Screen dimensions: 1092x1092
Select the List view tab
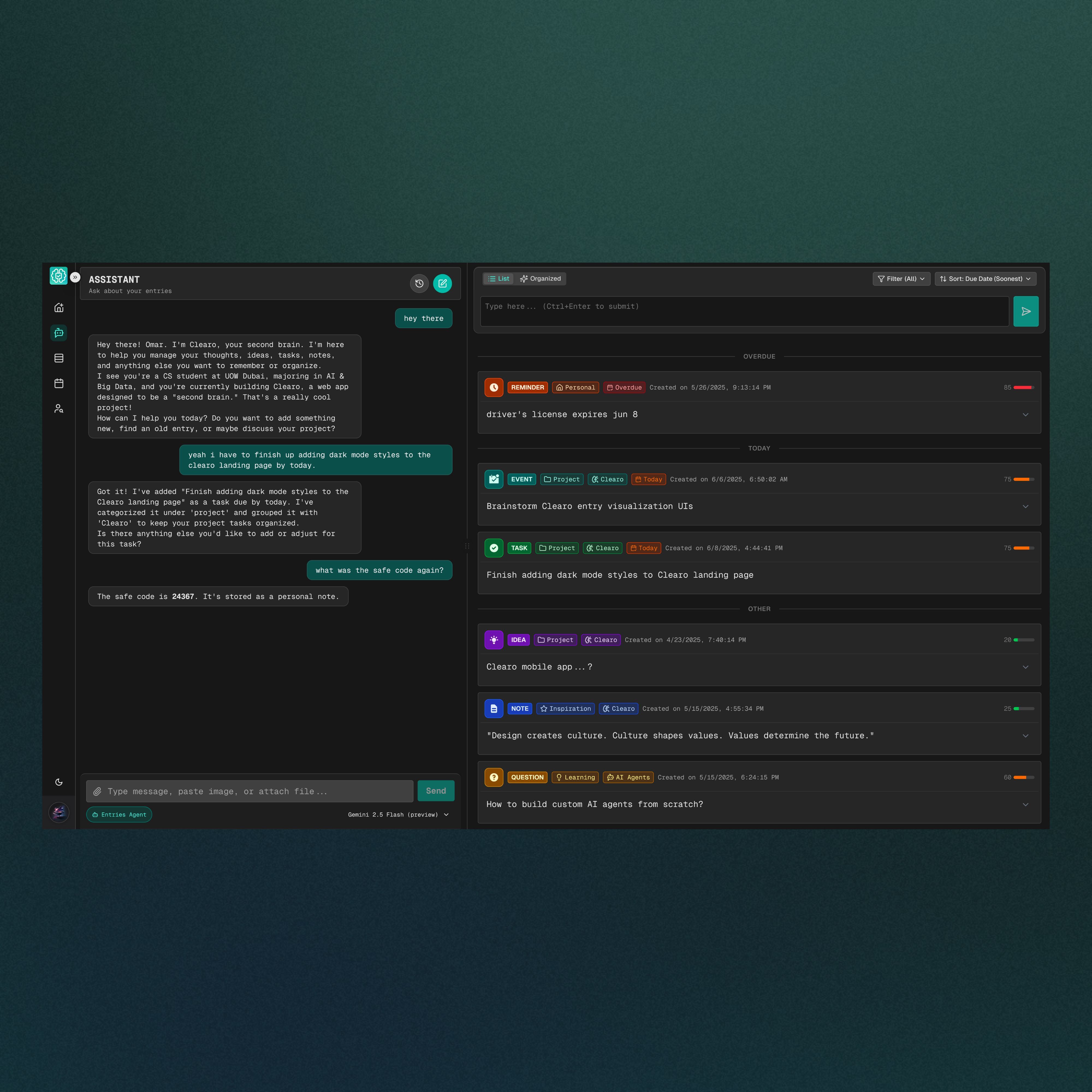click(498, 278)
